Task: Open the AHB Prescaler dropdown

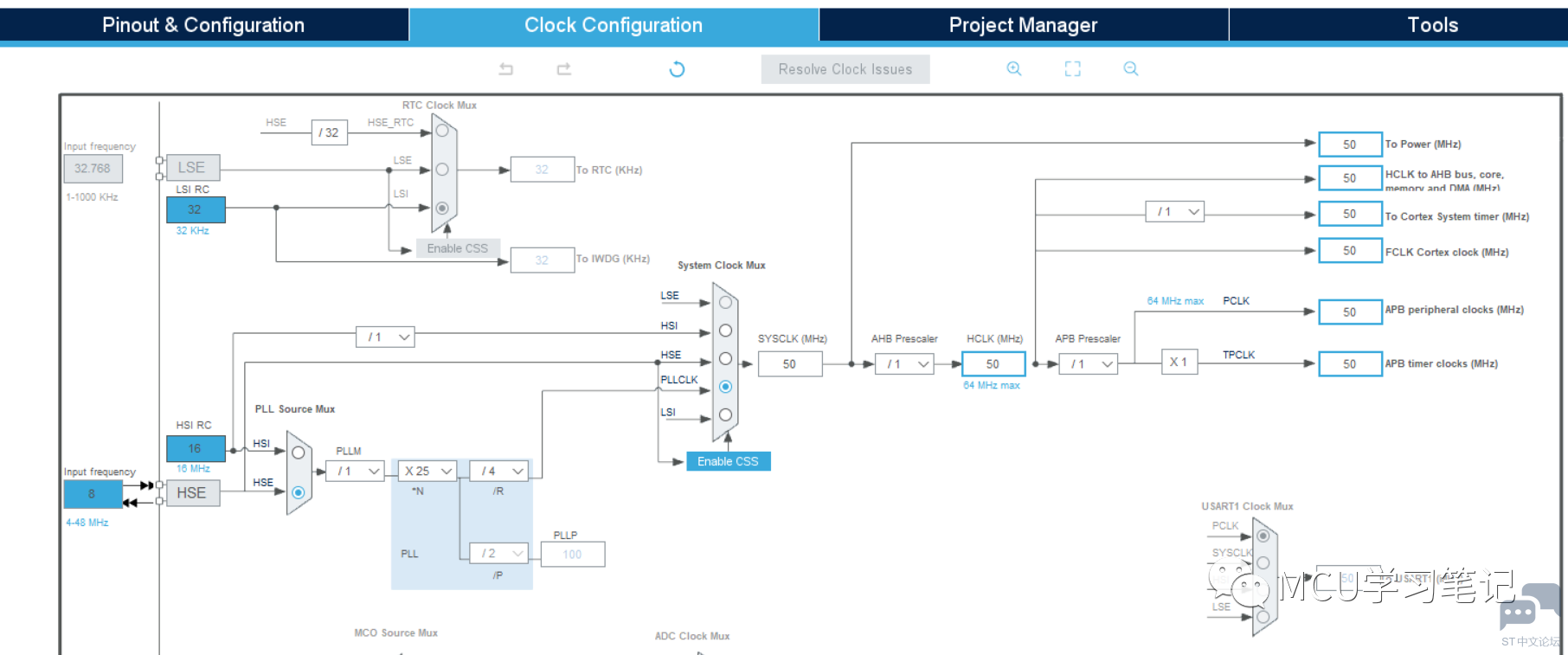Action: [x=904, y=364]
